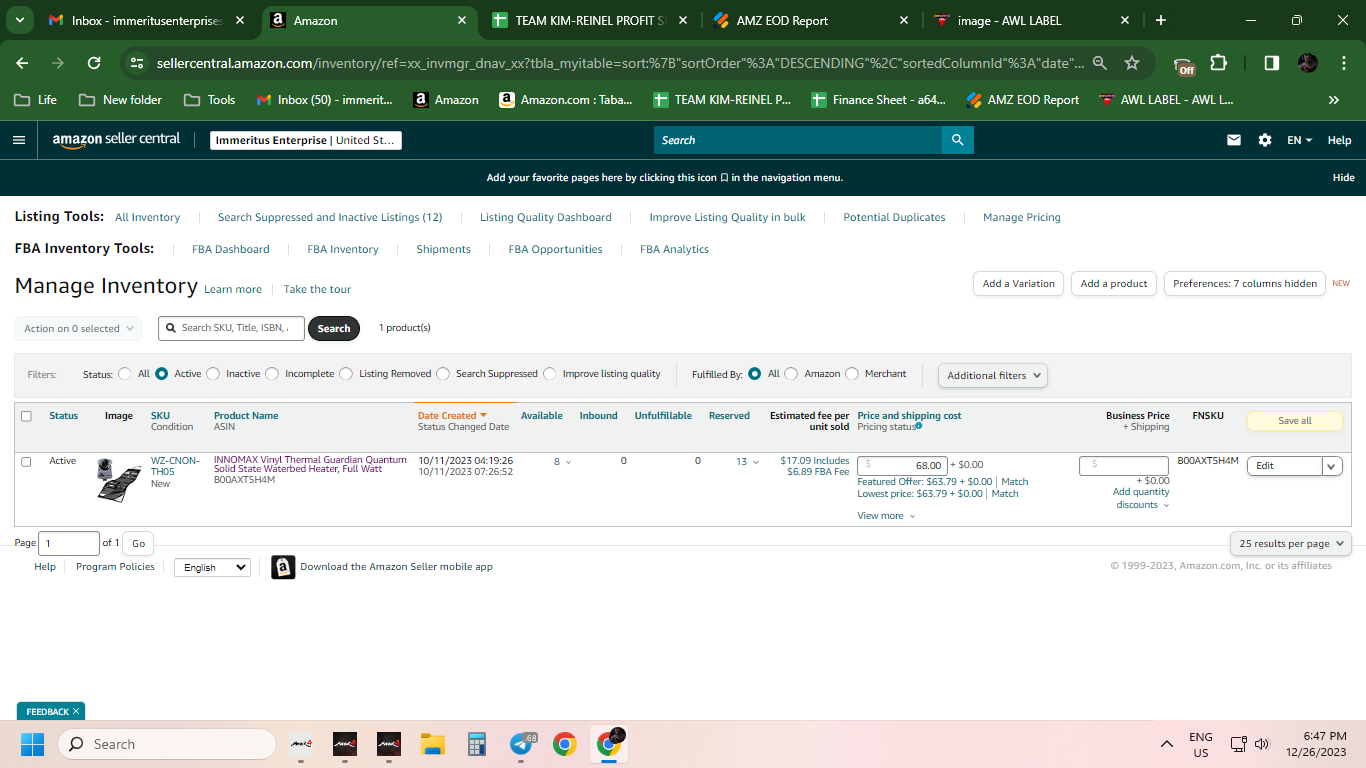Image resolution: width=1366 pixels, height=768 pixels.
Task: Click the price field showing 68.00
Action: (902, 465)
